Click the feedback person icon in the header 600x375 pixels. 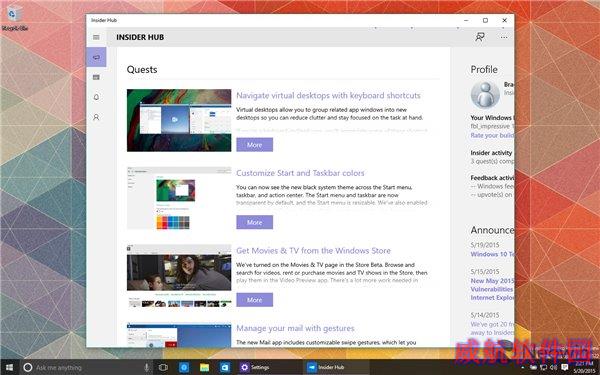coord(480,37)
